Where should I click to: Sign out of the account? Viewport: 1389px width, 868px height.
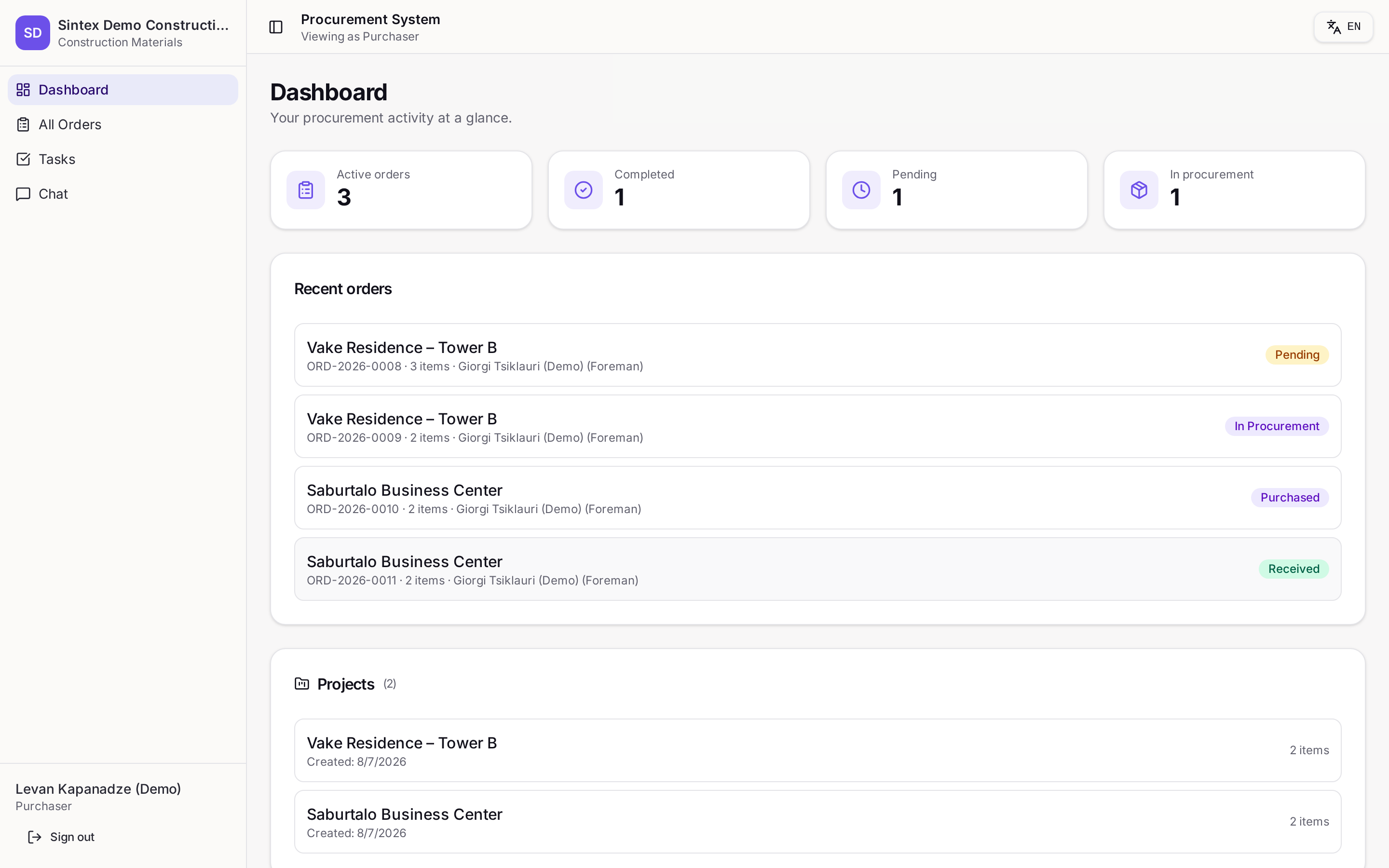(61, 837)
